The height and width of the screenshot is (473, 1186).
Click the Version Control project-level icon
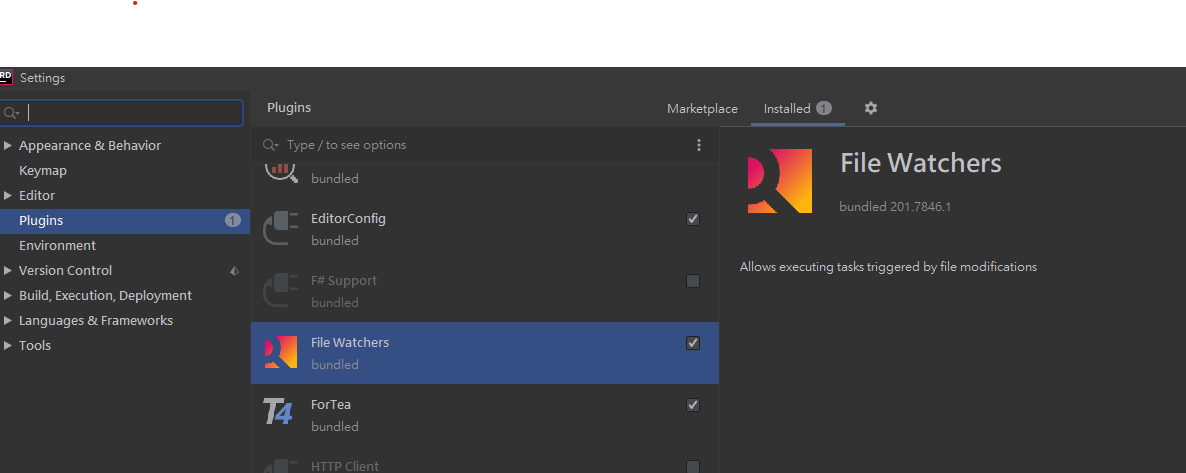point(234,270)
